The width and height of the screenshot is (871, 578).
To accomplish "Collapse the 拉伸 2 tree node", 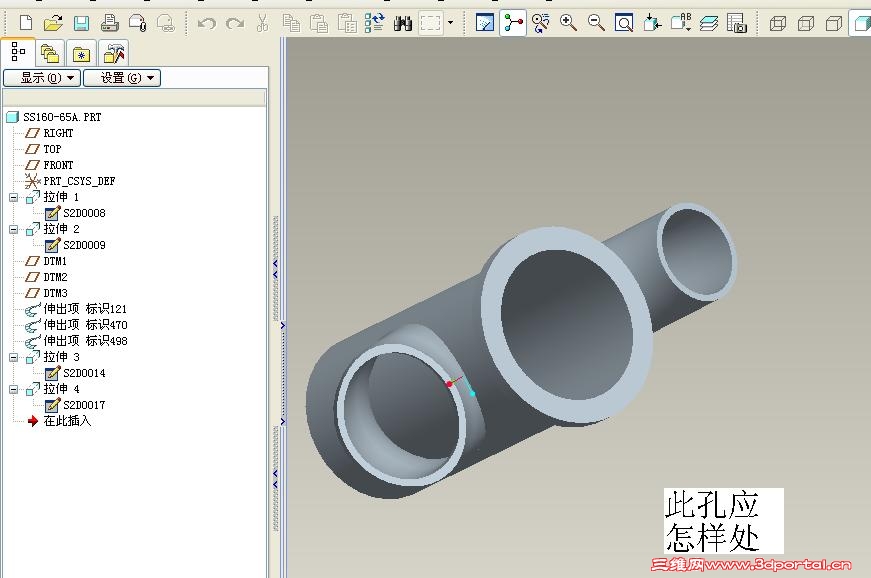I will click(x=14, y=230).
